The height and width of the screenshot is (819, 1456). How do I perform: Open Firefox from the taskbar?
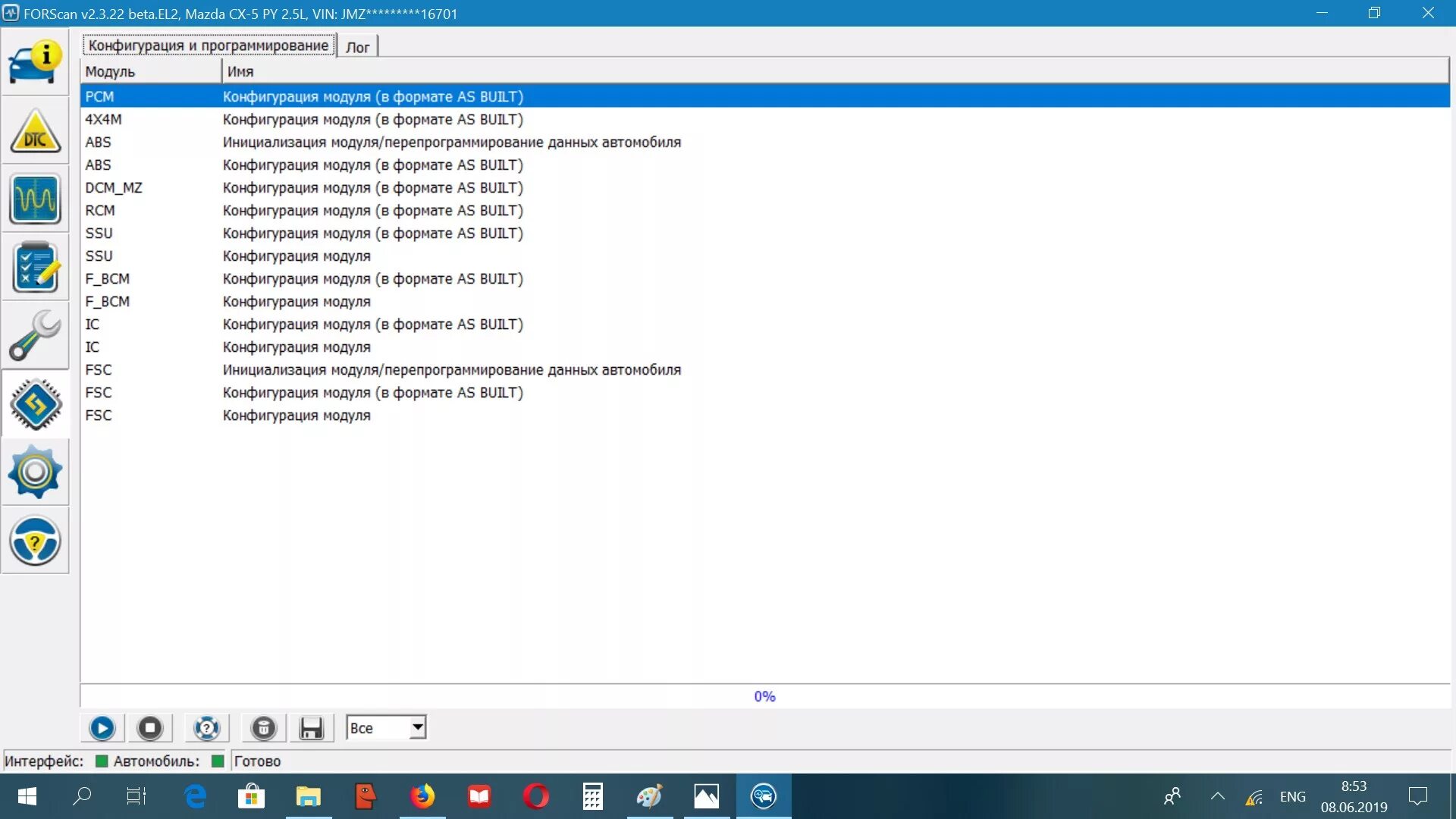tap(422, 796)
